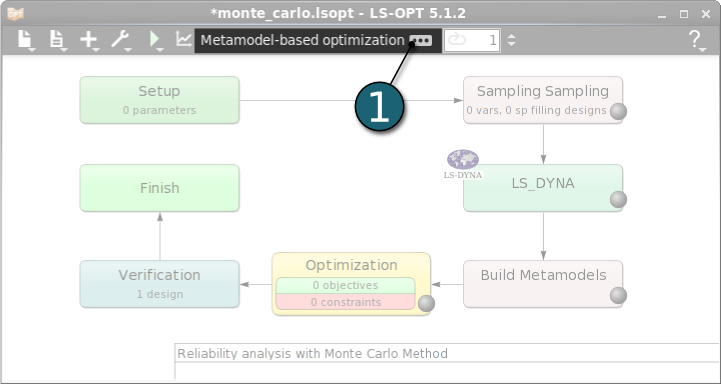
Task: Click the 0 constraints red row
Action: (345, 302)
